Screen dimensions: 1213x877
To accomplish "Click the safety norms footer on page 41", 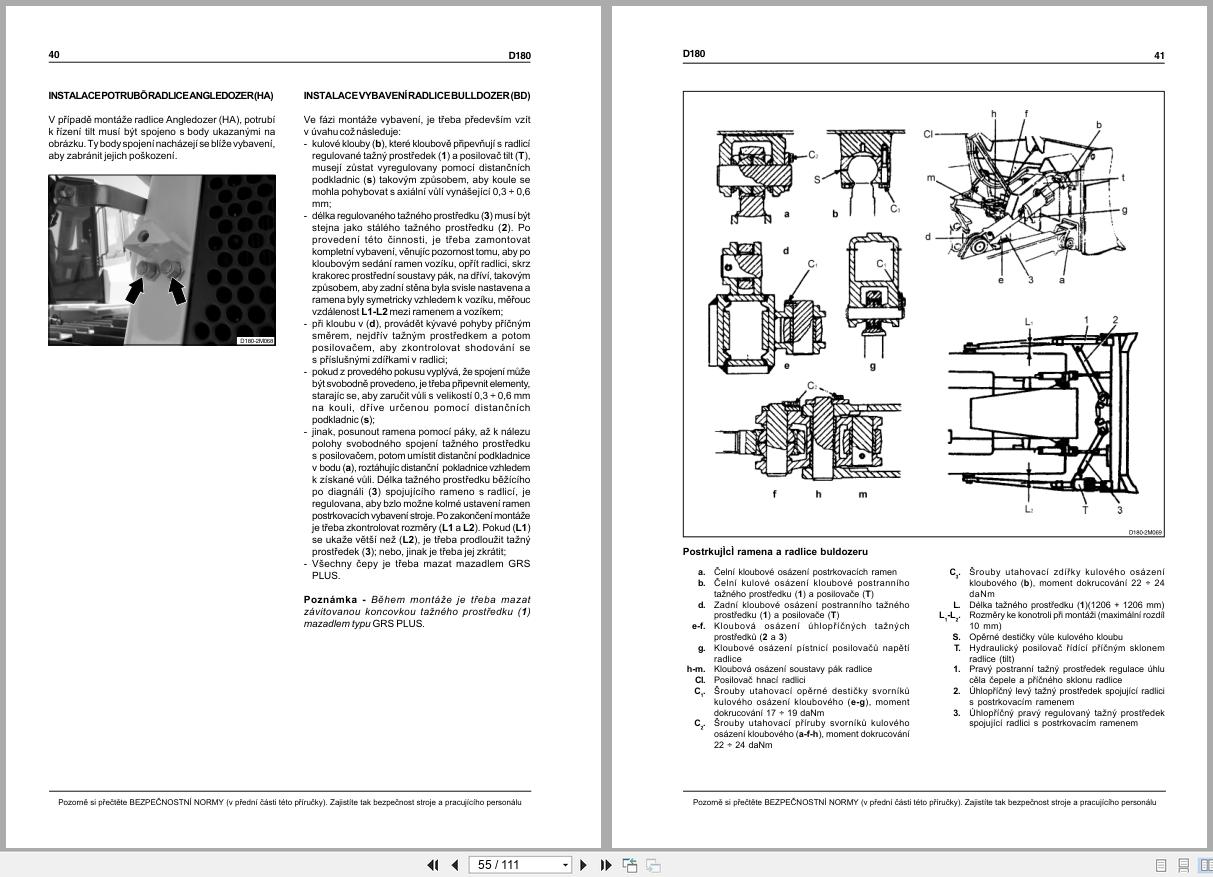I will 924,802.
